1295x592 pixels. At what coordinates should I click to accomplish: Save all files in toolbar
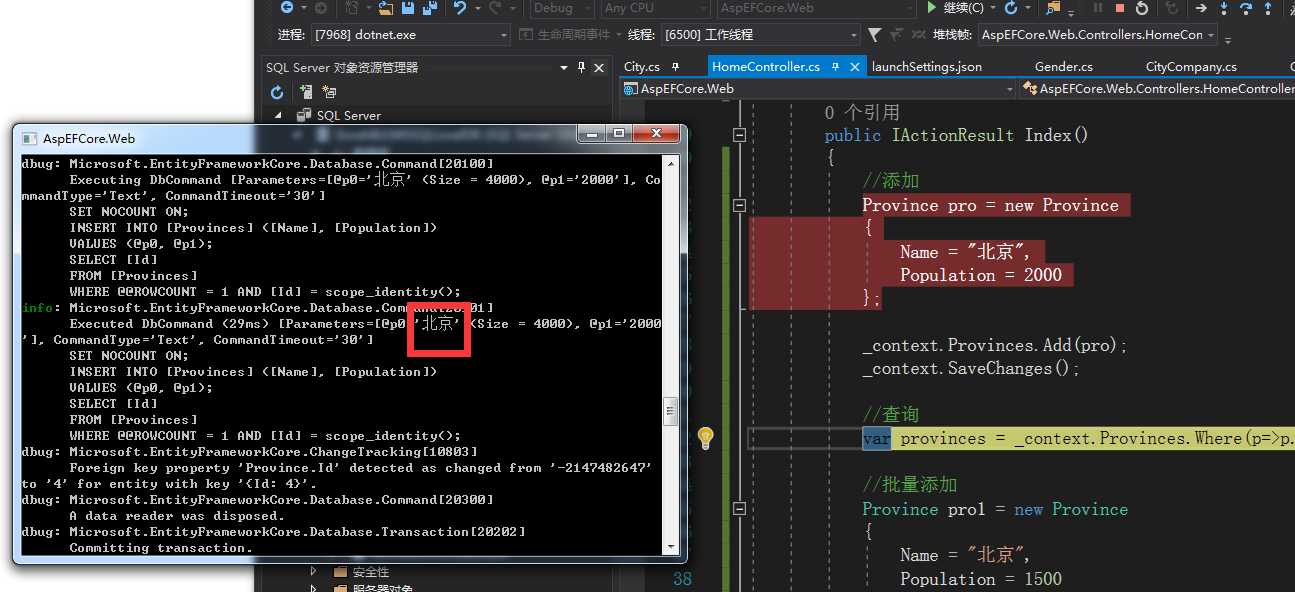click(x=430, y=8)
